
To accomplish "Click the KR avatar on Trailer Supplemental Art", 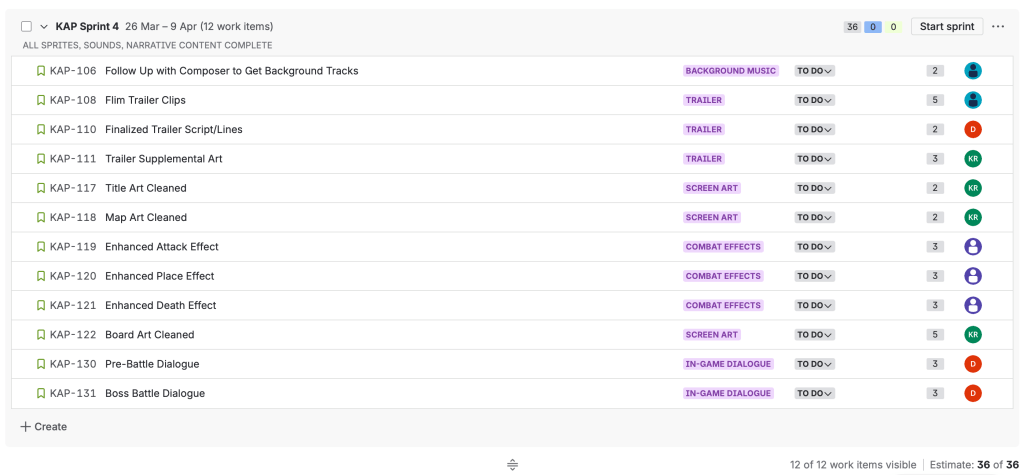I will point(972,159).
